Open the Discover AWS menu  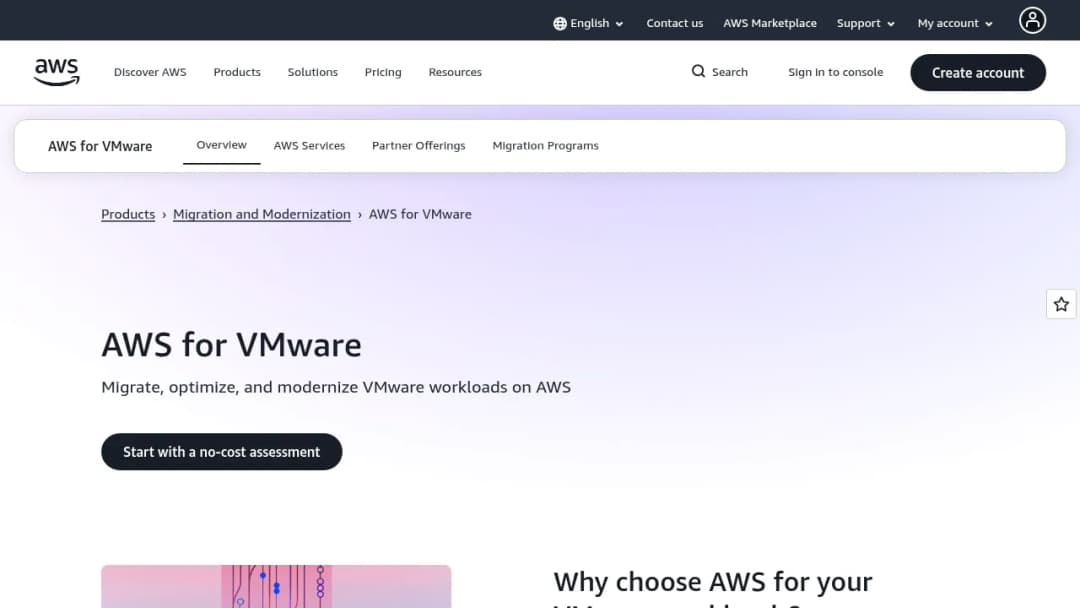(x=150, y=72)
